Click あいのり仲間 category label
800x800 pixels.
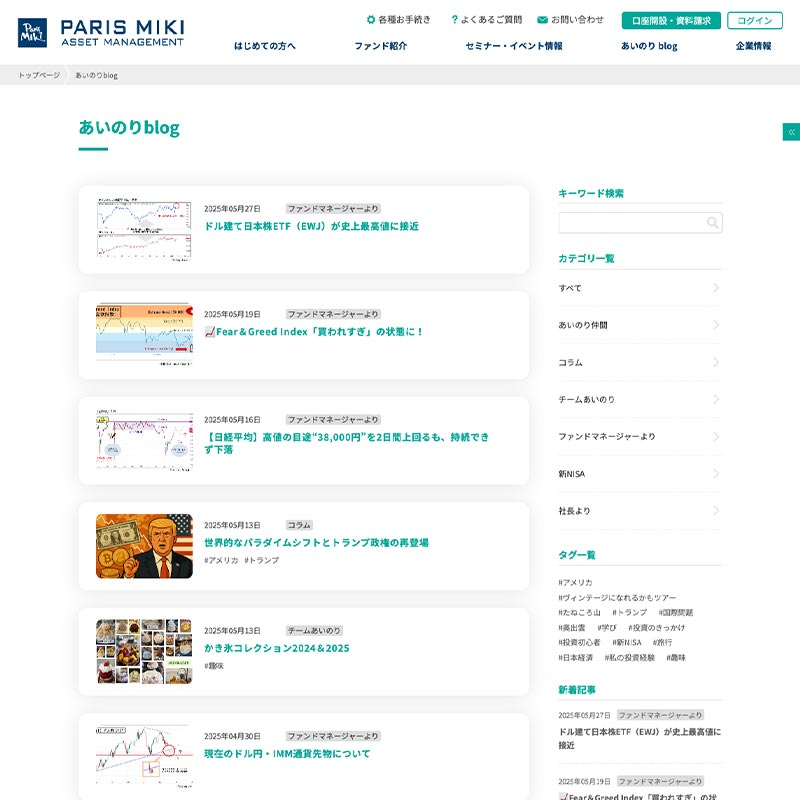(x=583, y=325)
